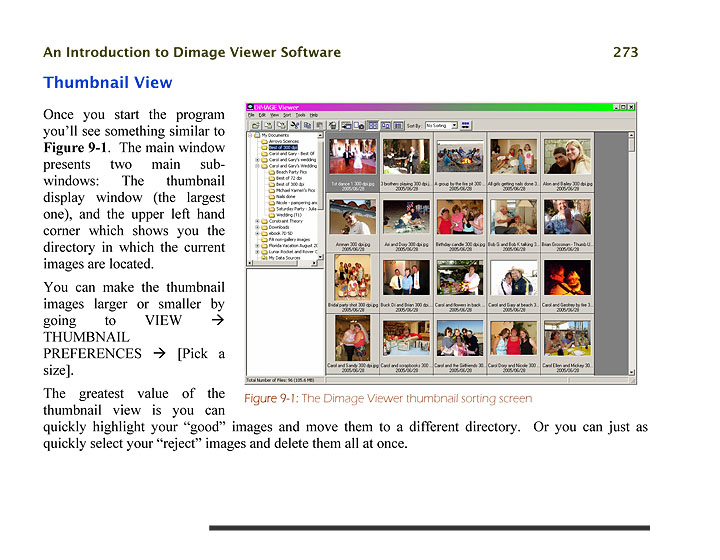Click the DiMAGE Viewer title bar icon

click(250, 107)
